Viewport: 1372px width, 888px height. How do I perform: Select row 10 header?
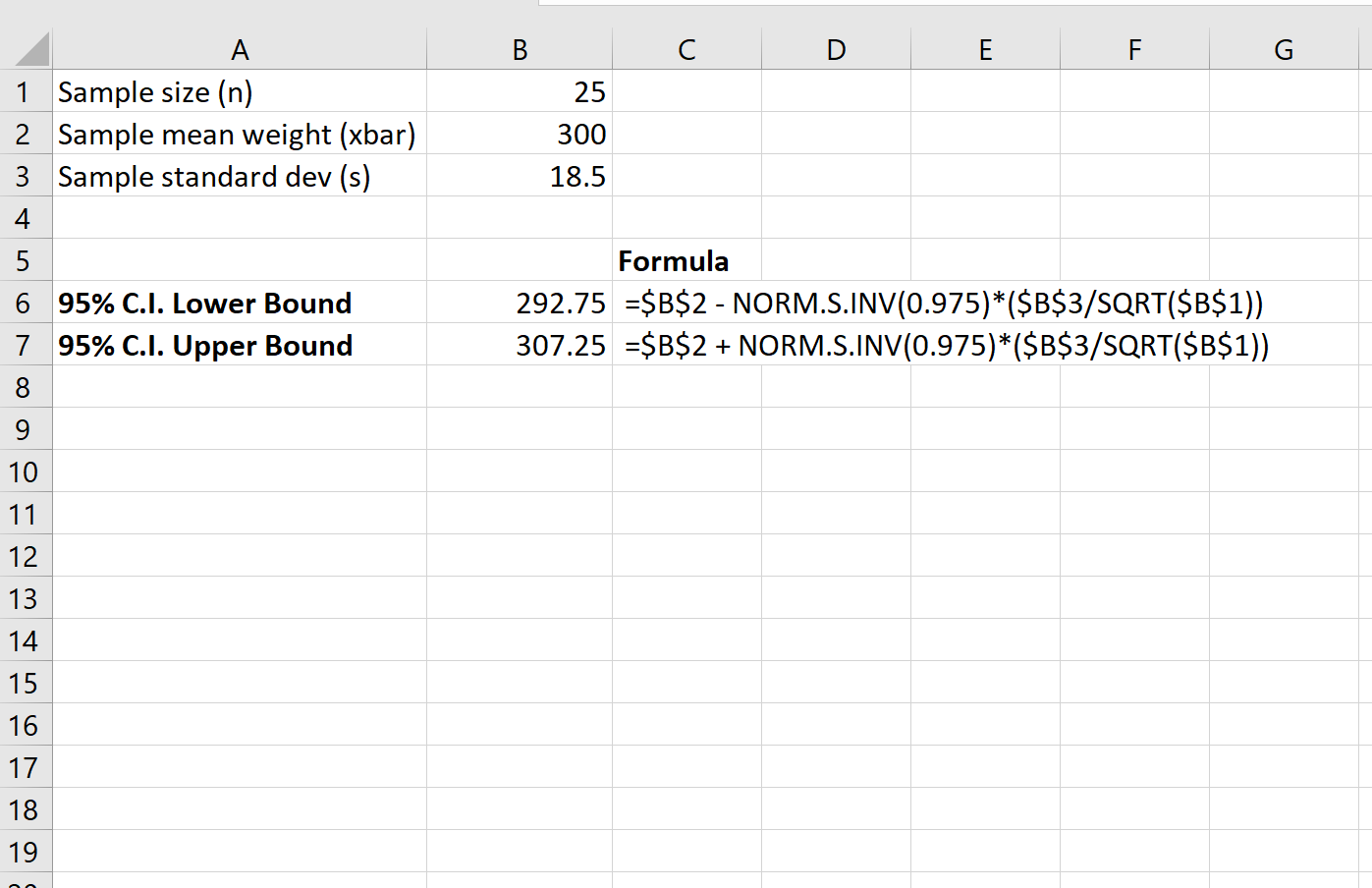26,472
